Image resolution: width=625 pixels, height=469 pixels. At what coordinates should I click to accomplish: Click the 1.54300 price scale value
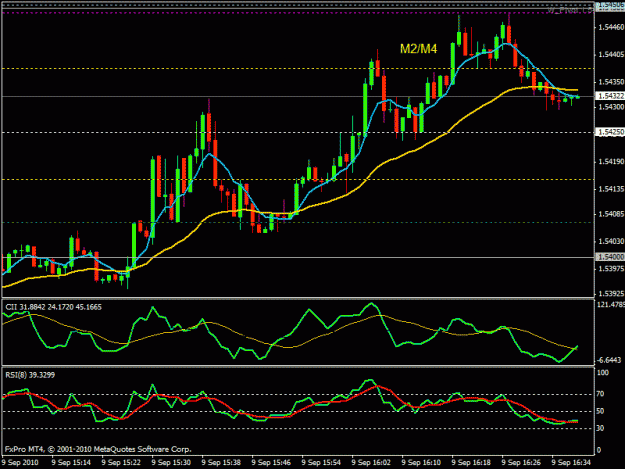coord(611,107)
